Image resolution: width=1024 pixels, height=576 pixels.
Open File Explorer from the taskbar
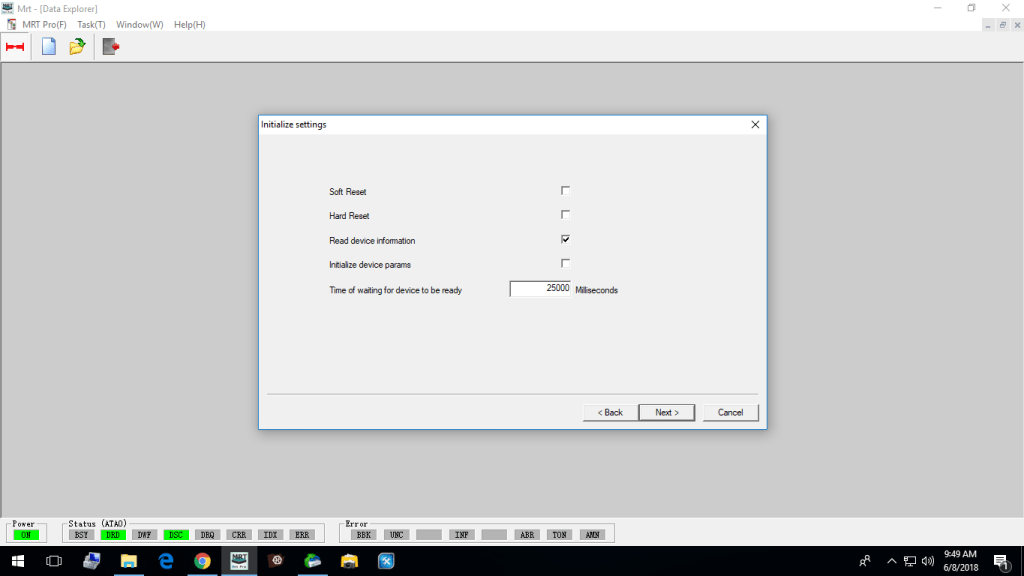point(129,560)
